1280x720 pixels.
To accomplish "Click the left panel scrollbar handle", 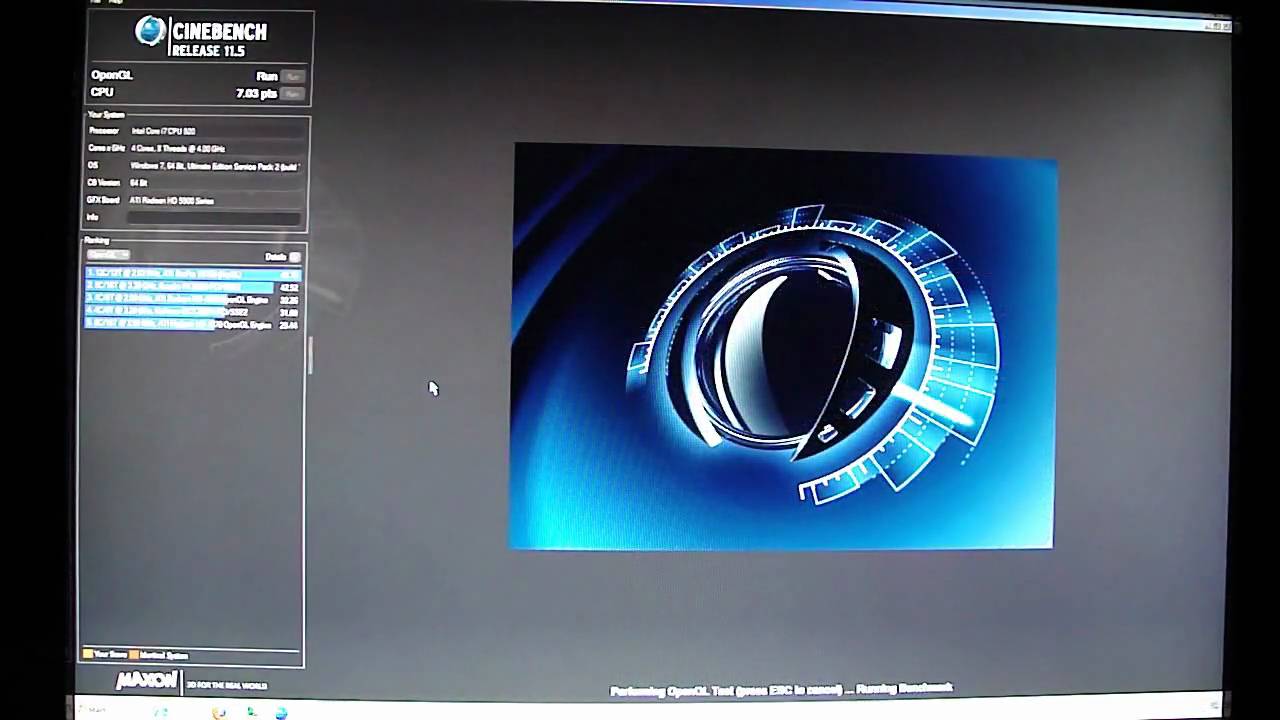I will coord(310,355).
